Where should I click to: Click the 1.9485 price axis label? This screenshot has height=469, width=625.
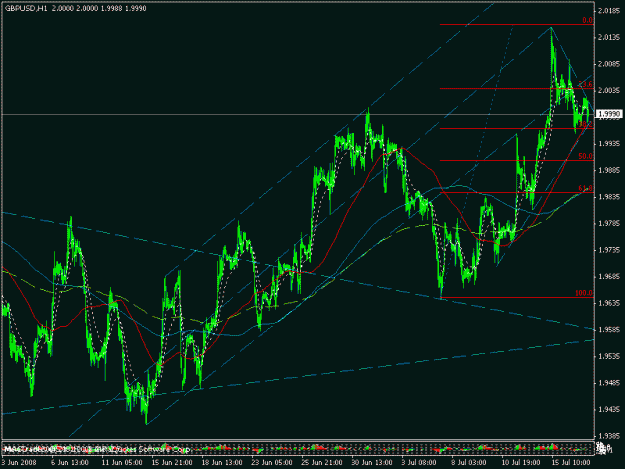(x=609, y=383)
